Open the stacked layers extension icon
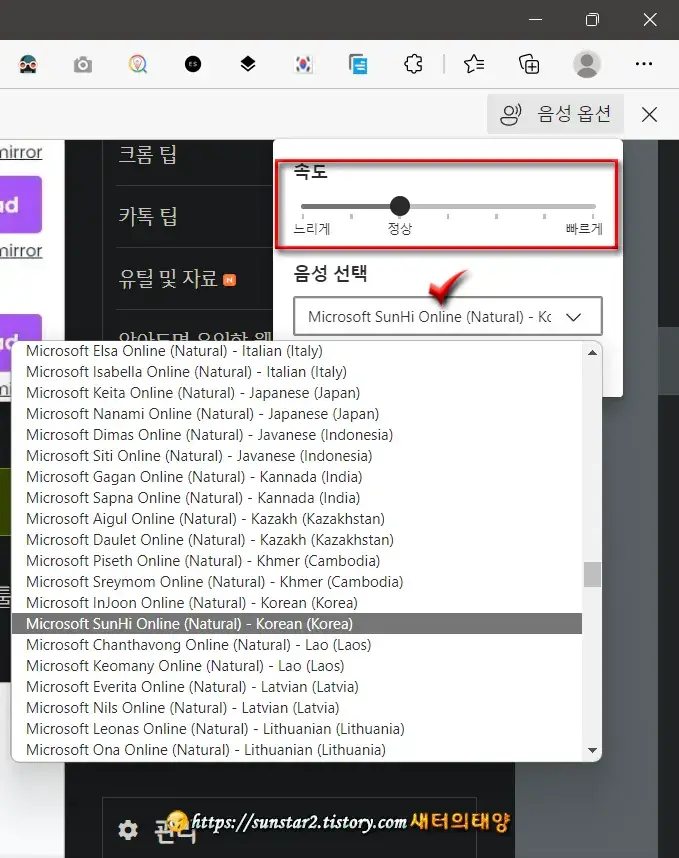This screenshot has height=858, width=679. click(x=248, y=65)
